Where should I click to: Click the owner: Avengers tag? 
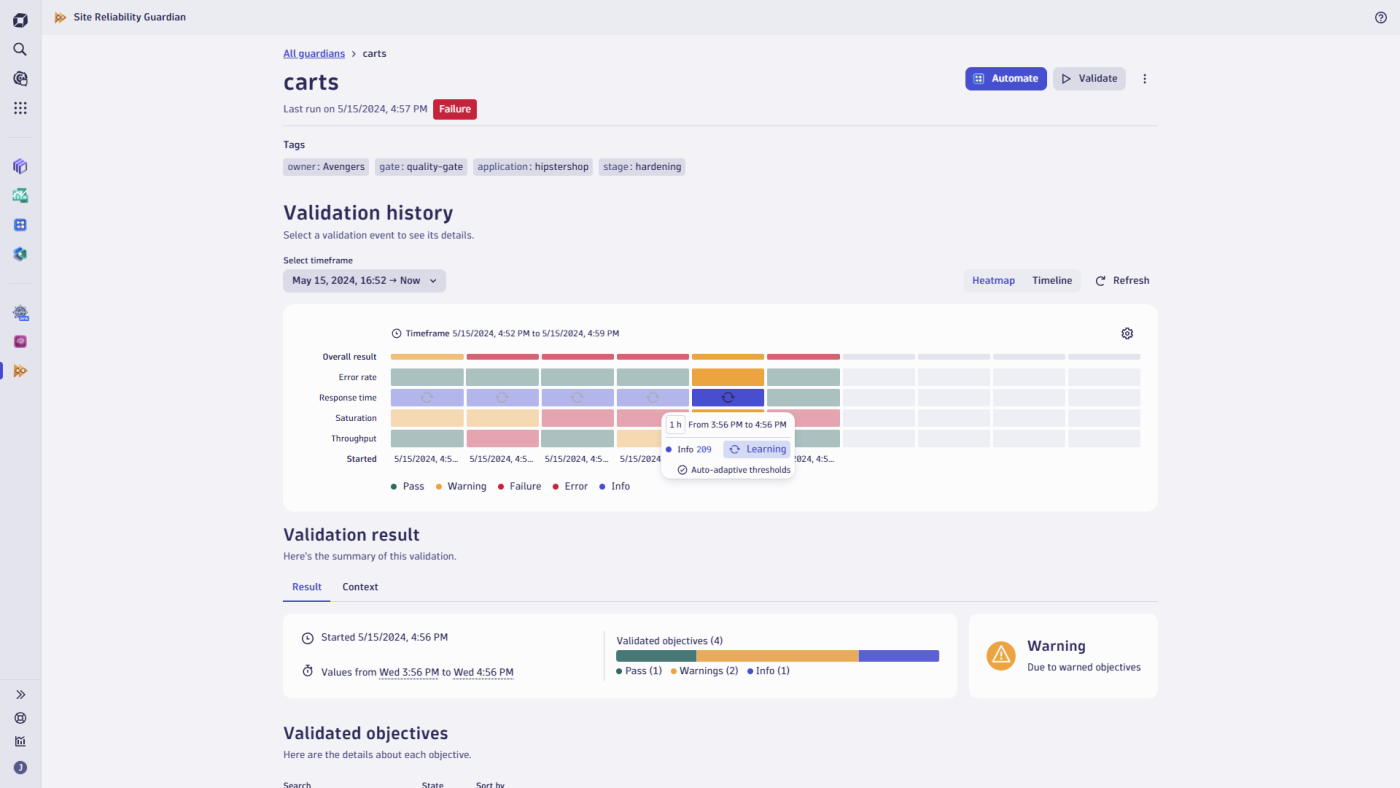[326, 167]
